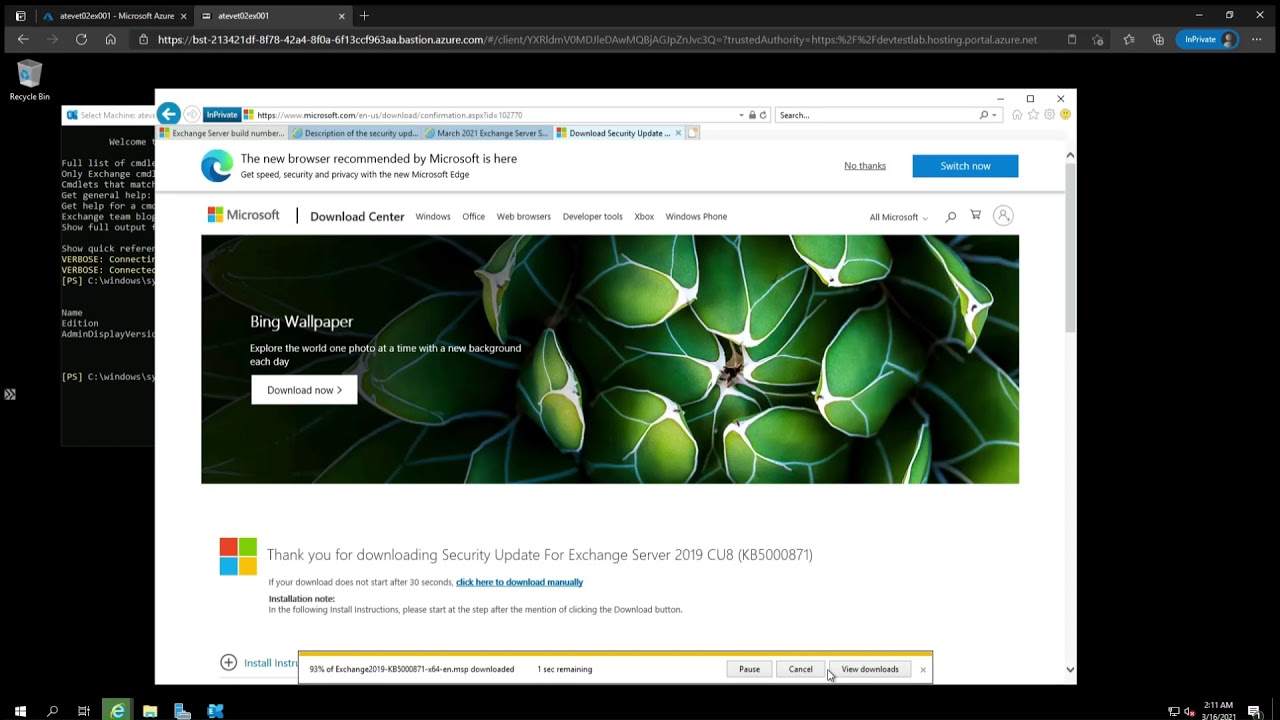The width and height of the screenshot is (1280, 720).
Task: Open the Windows Phone menu item
Action: pos(696,216)
